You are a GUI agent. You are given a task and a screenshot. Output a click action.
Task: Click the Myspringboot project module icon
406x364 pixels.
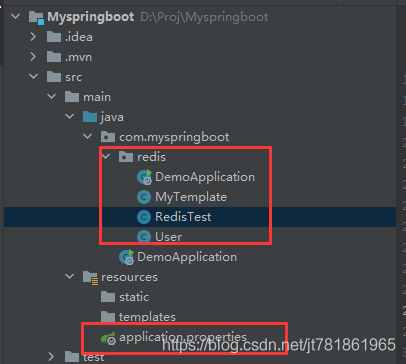tap(36, 17)
